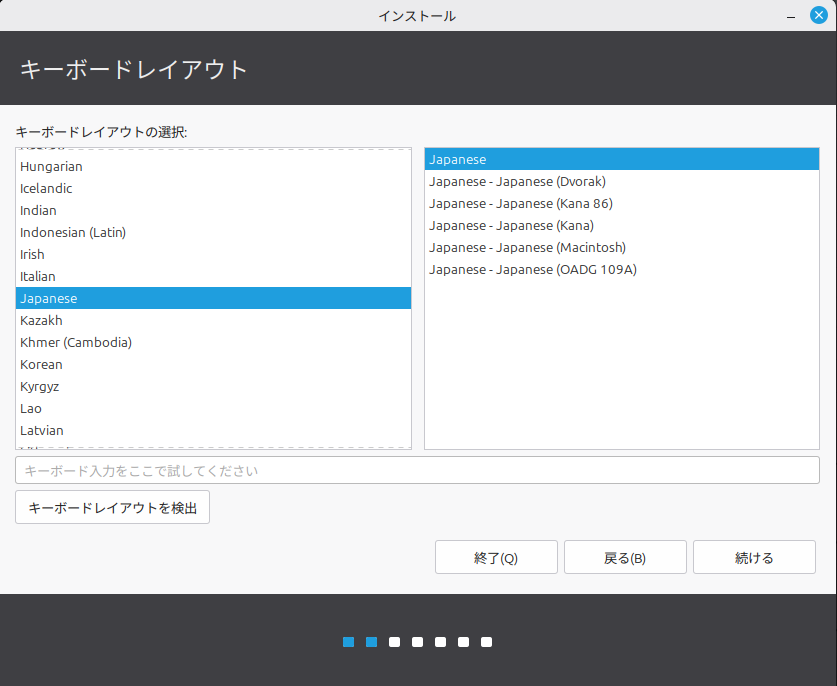Viewport: 837px width, 686px height.
Task: Select Khmer (Cambodia) layout
Action: (x=76, y=343)
